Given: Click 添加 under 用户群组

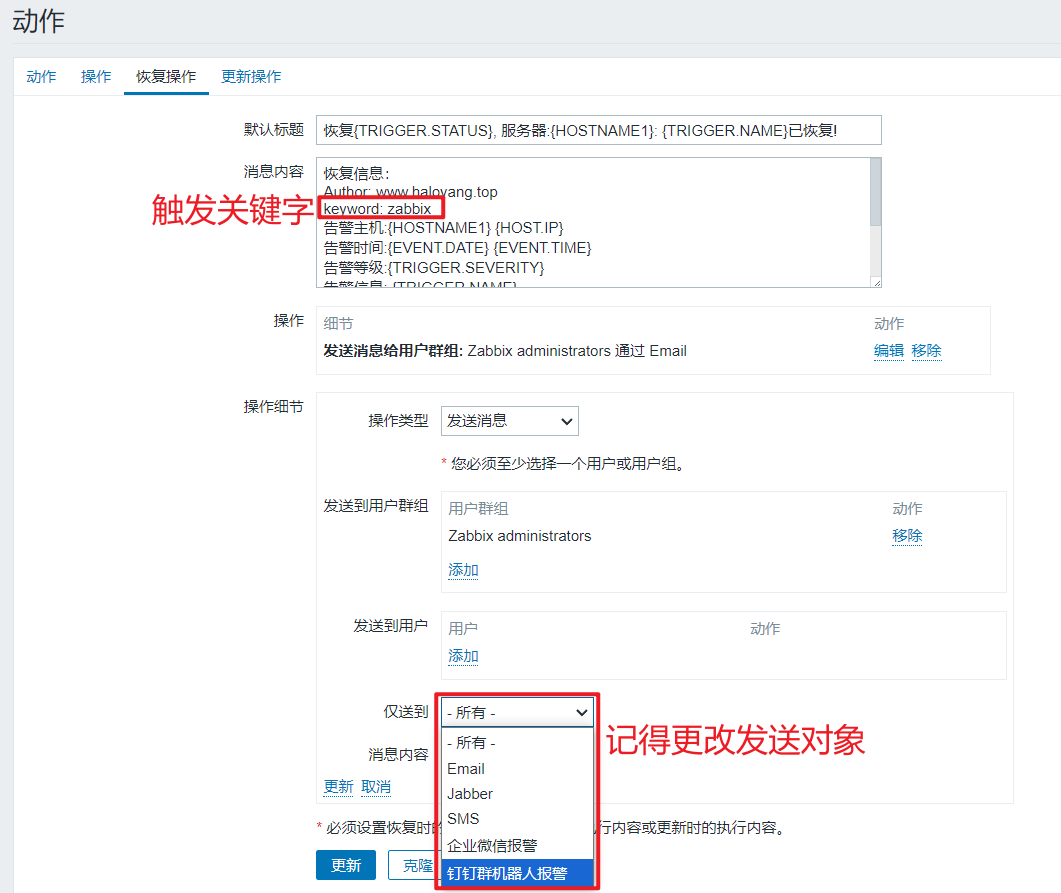Looking at the screenshot, I should [x=463, y=570].
